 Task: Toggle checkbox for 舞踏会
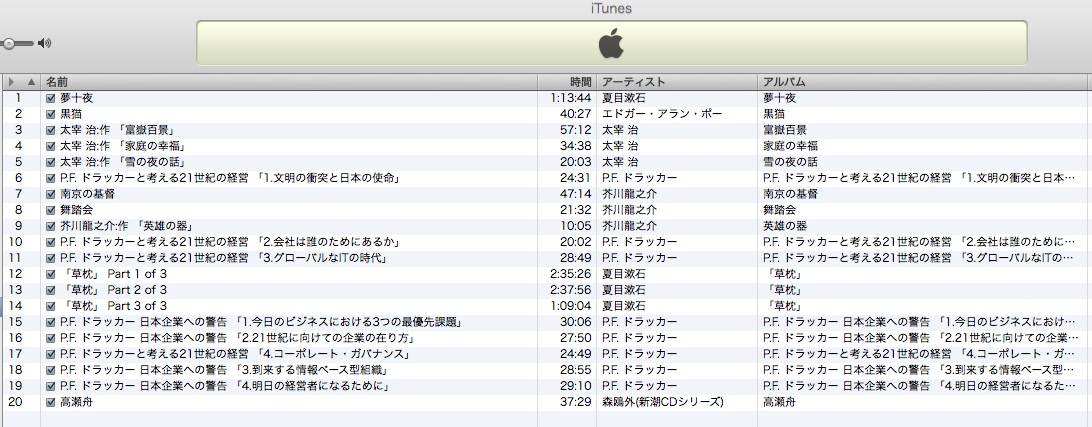50,210
